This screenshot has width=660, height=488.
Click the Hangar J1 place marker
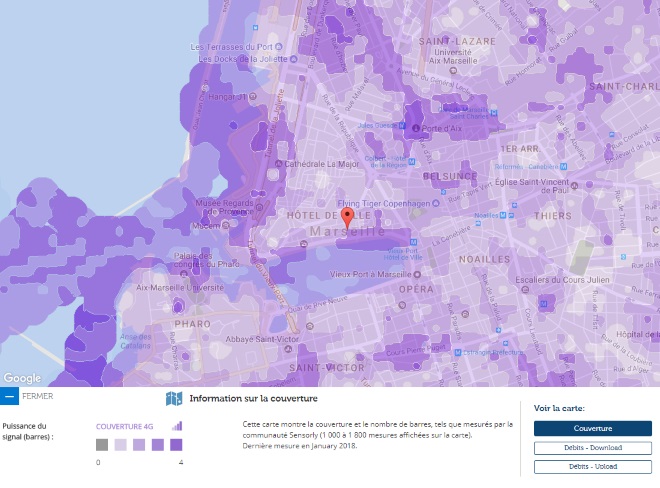pyautogui.click(x=253, y=96)
